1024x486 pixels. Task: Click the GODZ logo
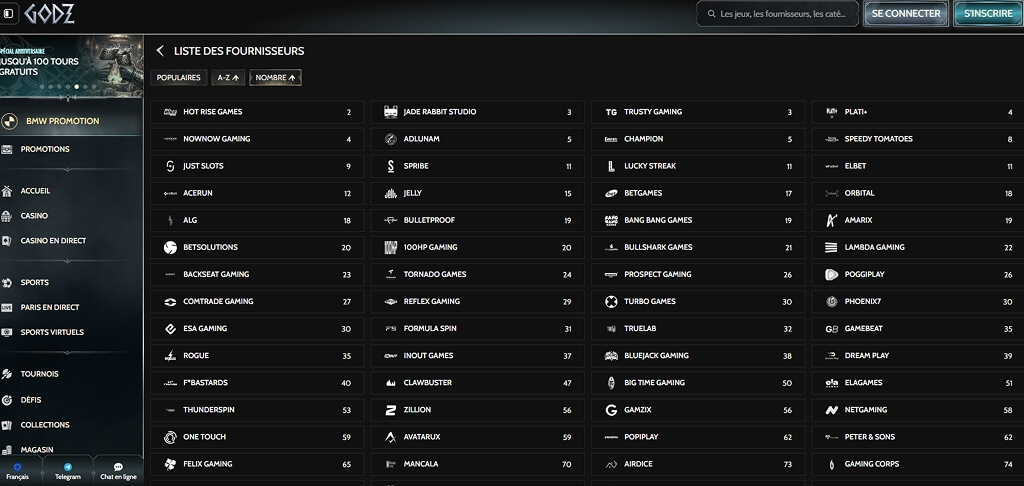[50, 13]
